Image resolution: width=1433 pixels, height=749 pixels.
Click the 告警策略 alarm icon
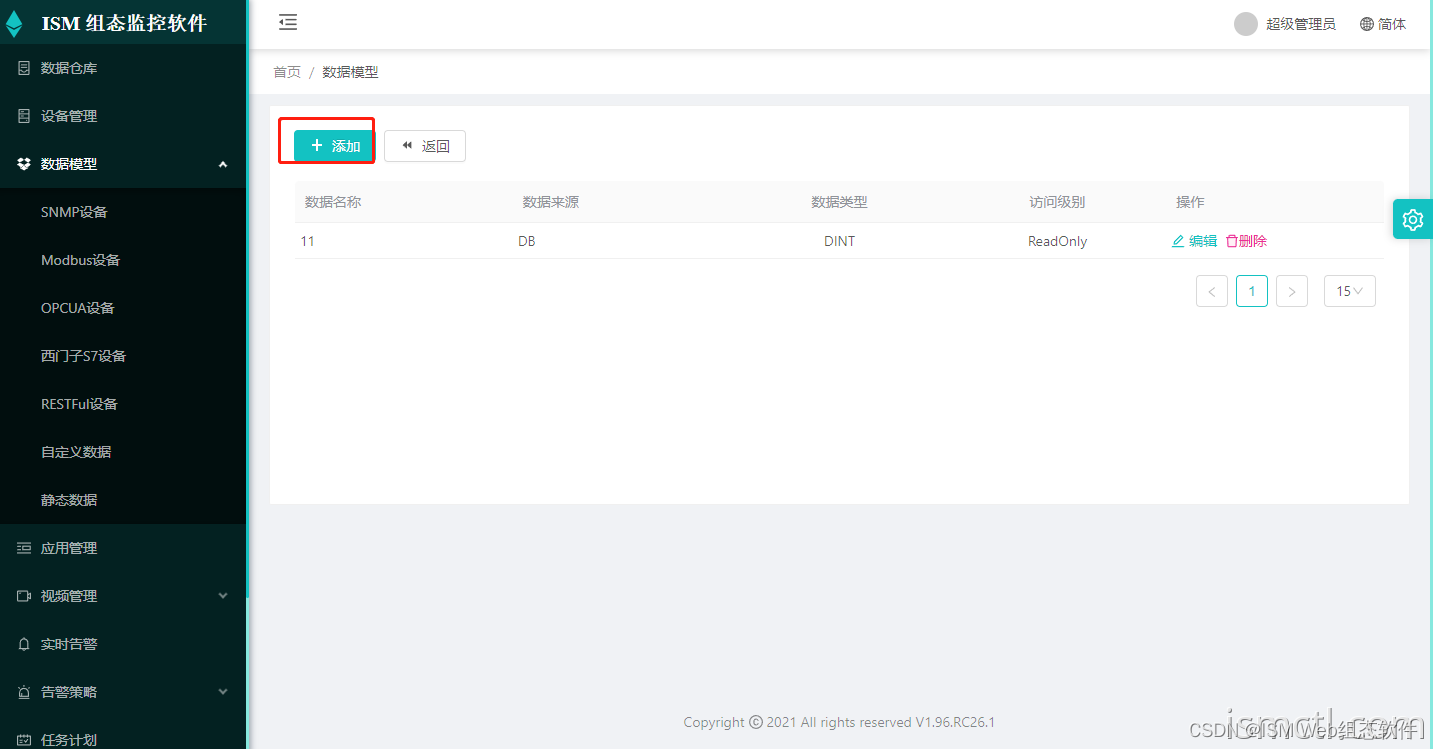(x=24, y=692)
